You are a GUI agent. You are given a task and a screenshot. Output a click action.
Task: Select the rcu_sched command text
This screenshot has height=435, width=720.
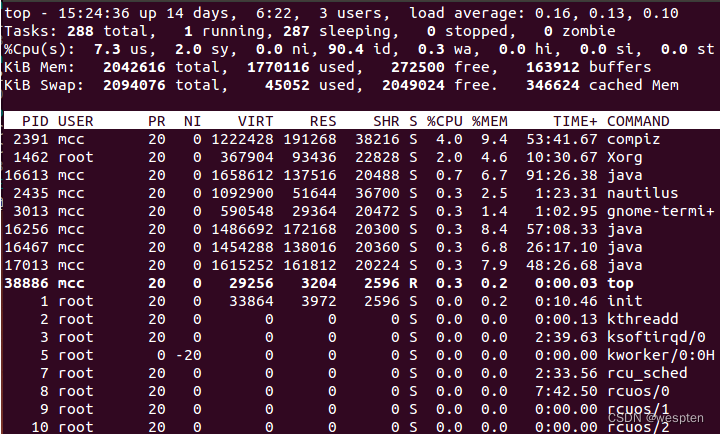(647, 373)
